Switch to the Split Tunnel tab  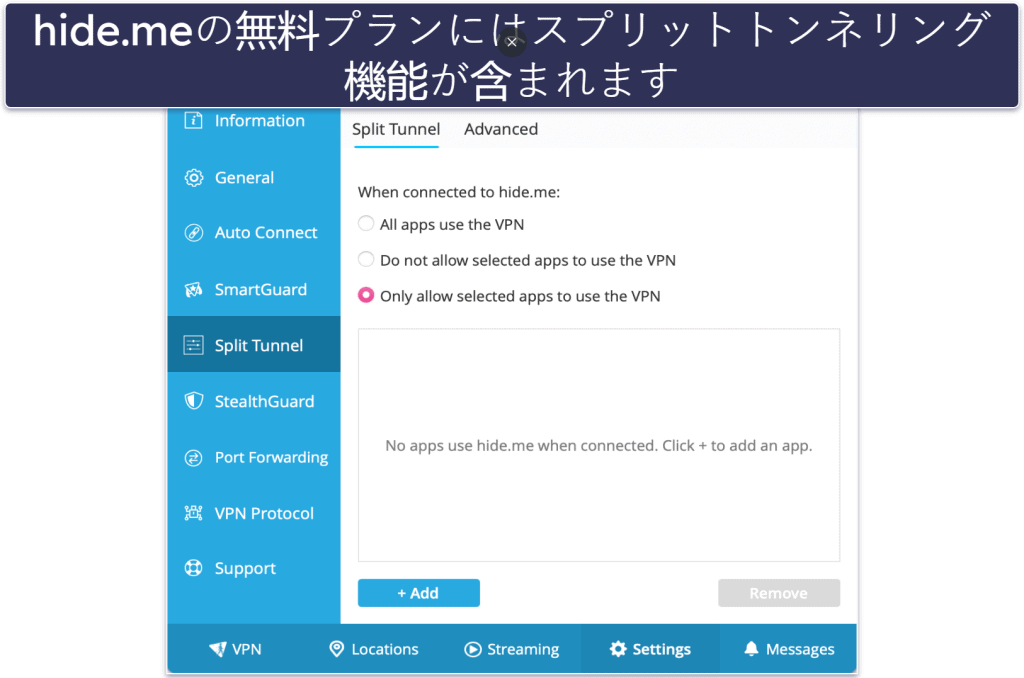point(396,129)
